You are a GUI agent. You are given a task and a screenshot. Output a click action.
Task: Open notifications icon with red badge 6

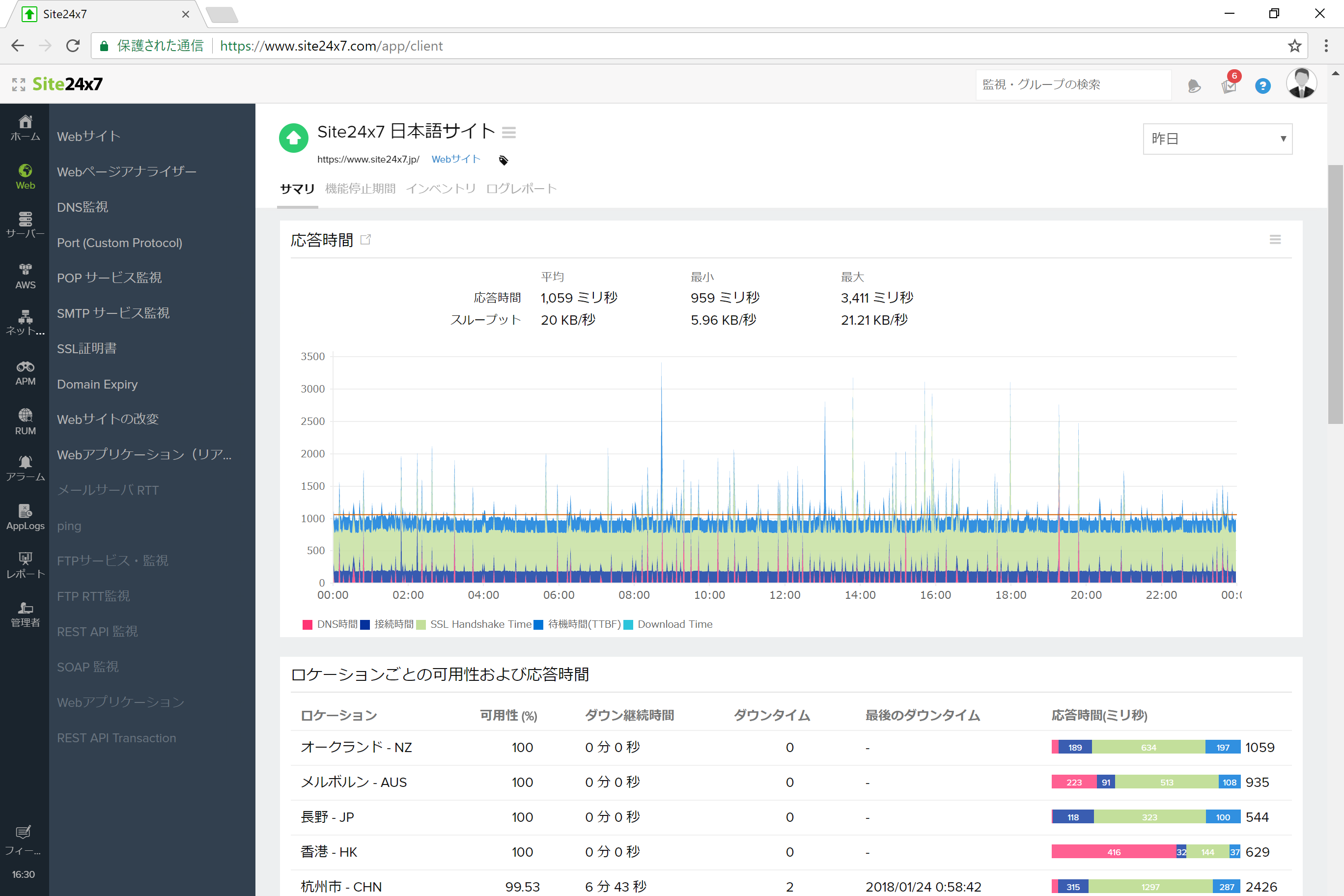pos(1229,84)
